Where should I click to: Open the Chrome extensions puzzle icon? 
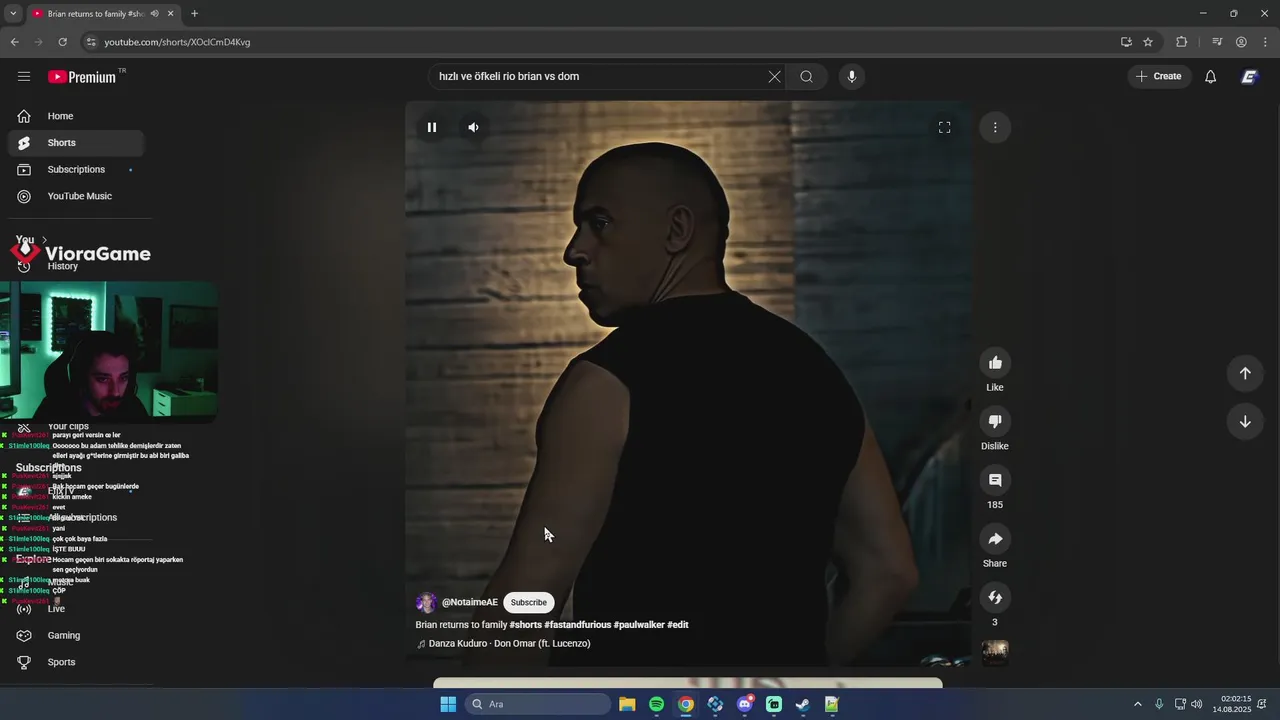pos(1181,42)
